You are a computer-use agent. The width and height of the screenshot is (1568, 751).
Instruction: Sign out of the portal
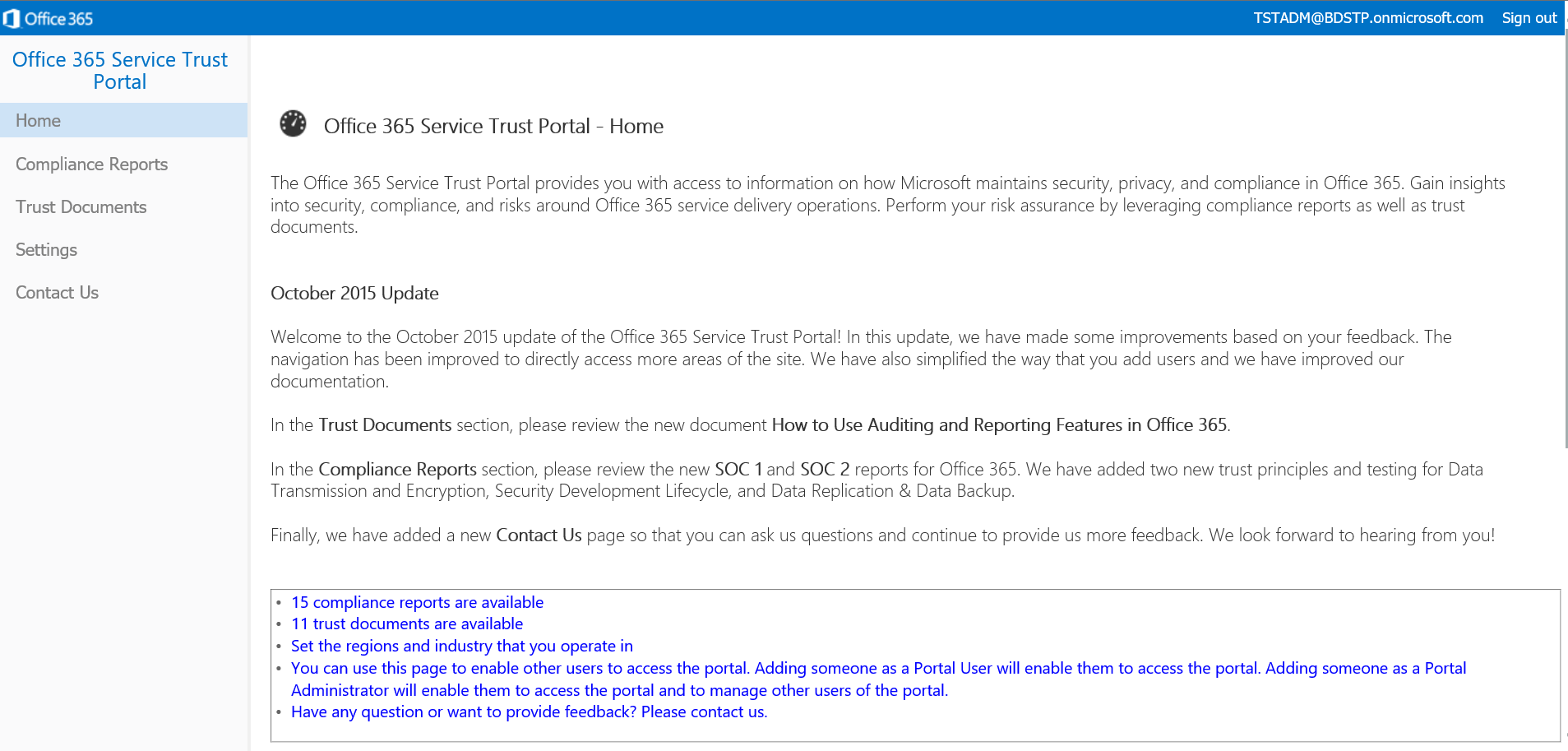coord(1529,17)
